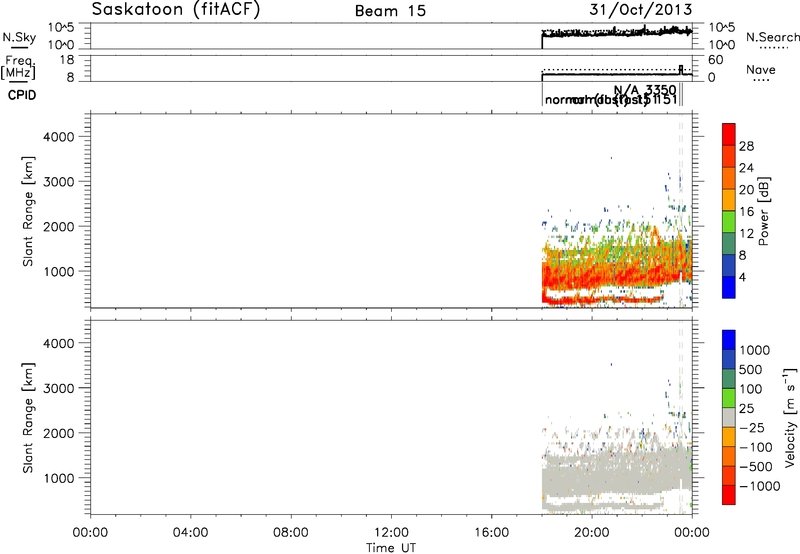
Task: Click the power colorbar segment between 24 and 28
Action: (x=729, y=157)
